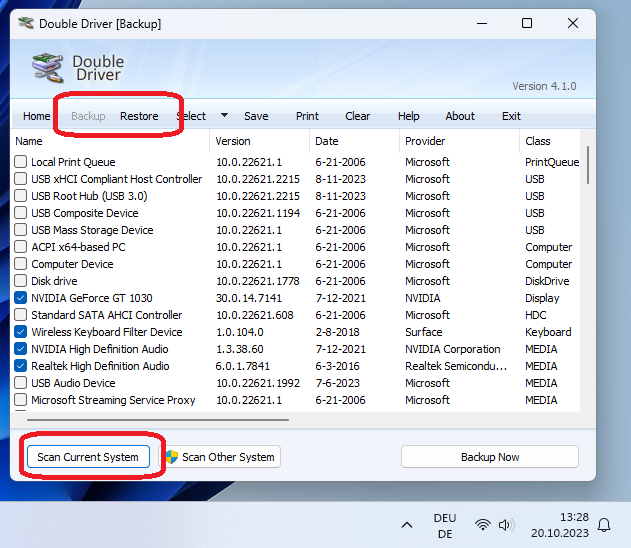The image size is (631, 548).
Task: Click the Scan Current System button
Action: pyautogui.click(x=88, y=457)
